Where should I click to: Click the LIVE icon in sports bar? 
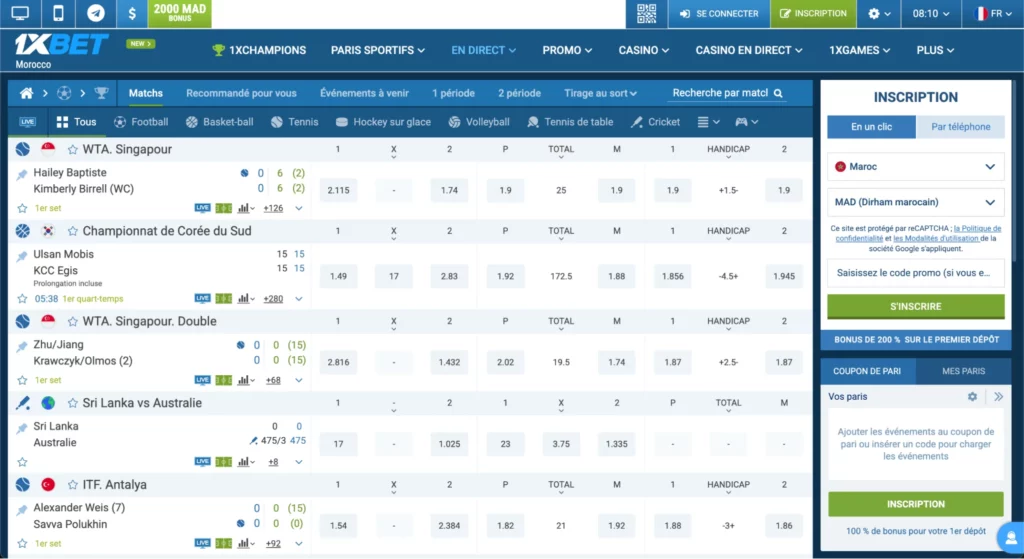click(x=27, y=122)
